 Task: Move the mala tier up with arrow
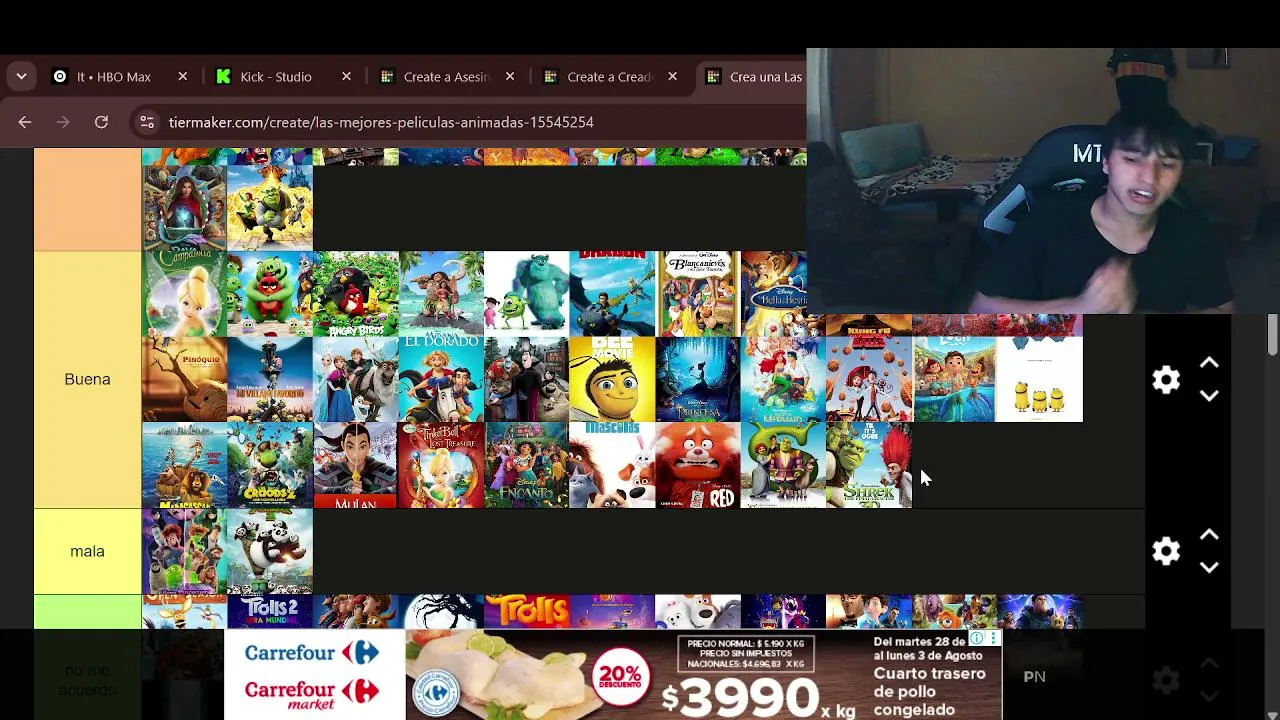[1209, 536]
